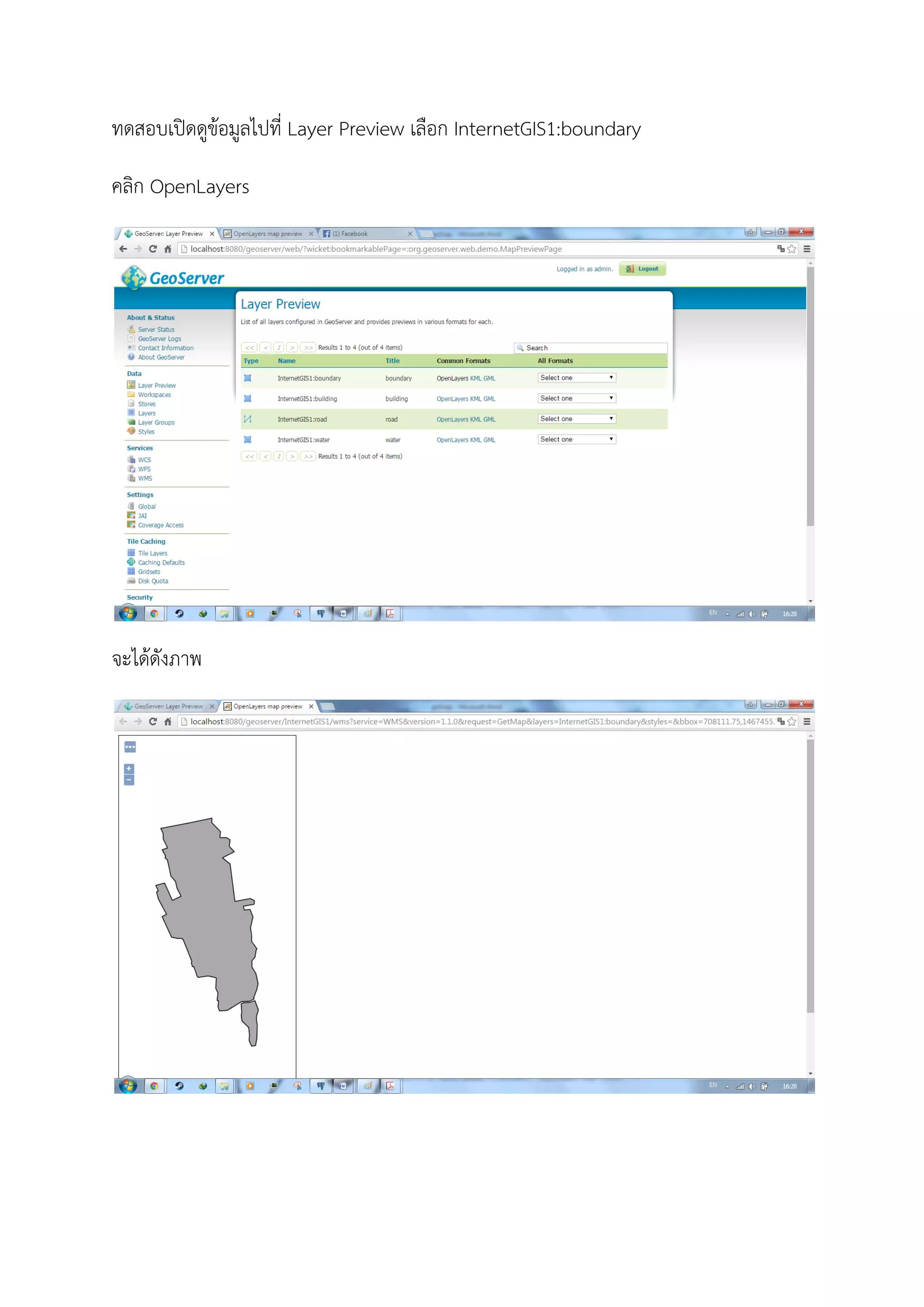Open All Formats dropdown for InternetGIS1:building
The height and width of the screenshot is (1307, 924).
[576, 399]
